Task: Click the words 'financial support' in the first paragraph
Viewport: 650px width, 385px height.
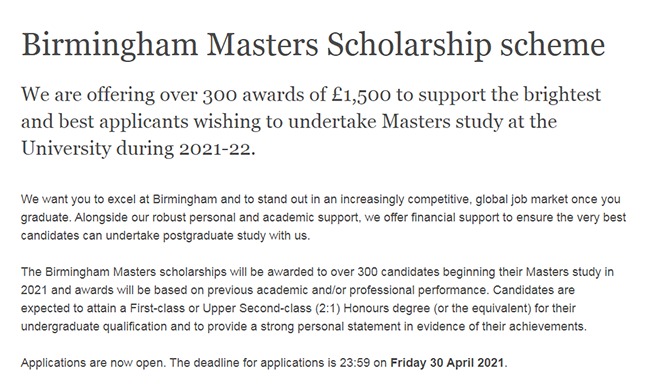Action: point(455,218)
